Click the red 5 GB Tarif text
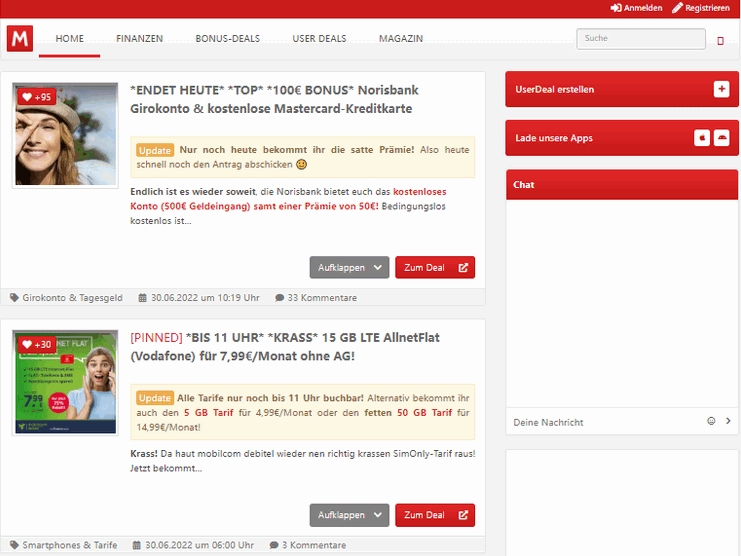The width and height of the screenshot is (741, 556). click(x=208, y=412)
